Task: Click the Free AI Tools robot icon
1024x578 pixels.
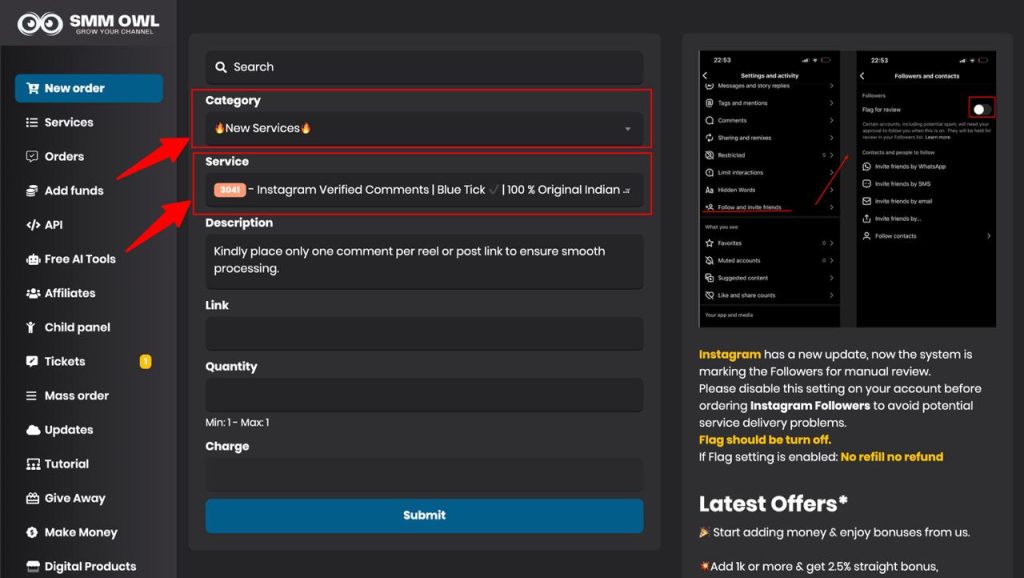Action: click(33, 259)
